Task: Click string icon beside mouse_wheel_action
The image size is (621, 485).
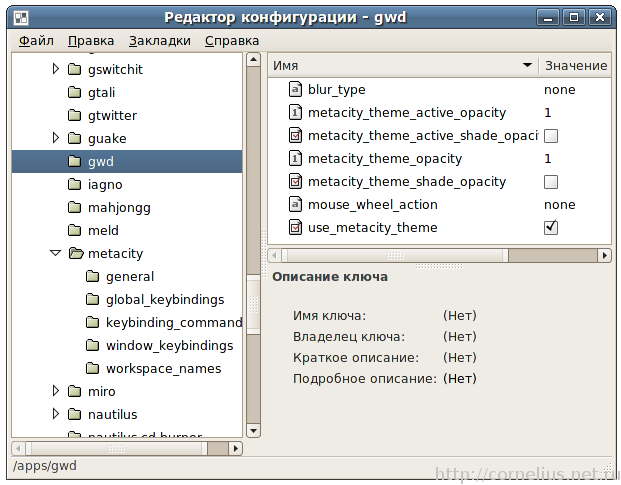Action: pyautogui.click(x=295, y=204)
